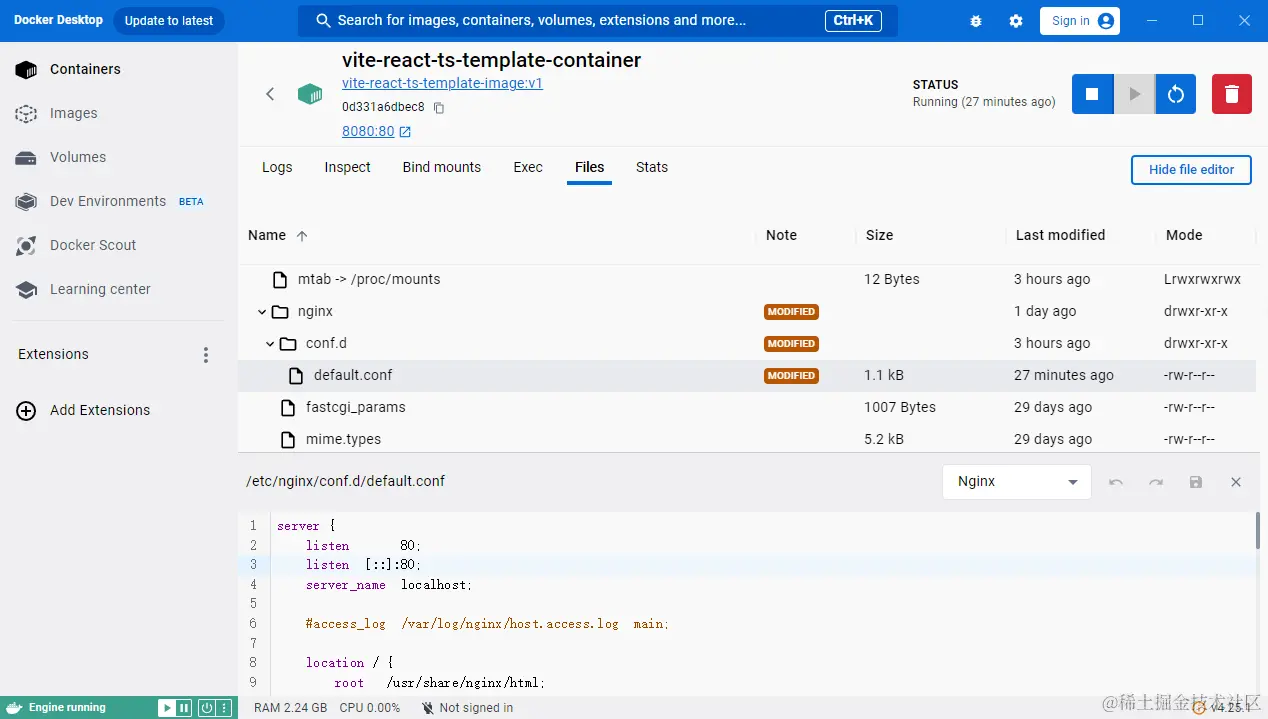This screenshot has width=1268, height=719.
Task: Click the Volumes sidebar icon
Action: [26, 157]
